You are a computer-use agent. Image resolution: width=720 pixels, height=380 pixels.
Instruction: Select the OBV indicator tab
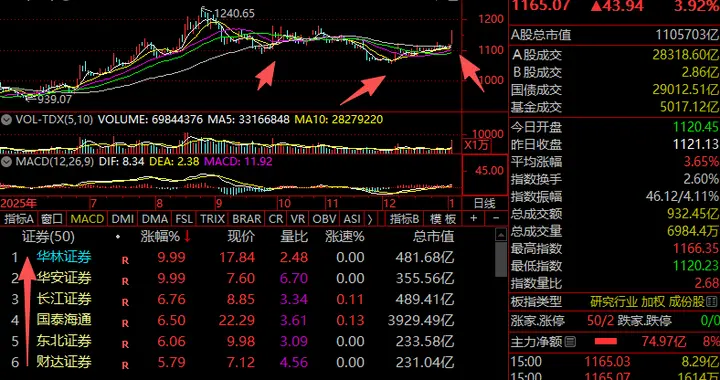pyautogui.click(x=324, y=219)
